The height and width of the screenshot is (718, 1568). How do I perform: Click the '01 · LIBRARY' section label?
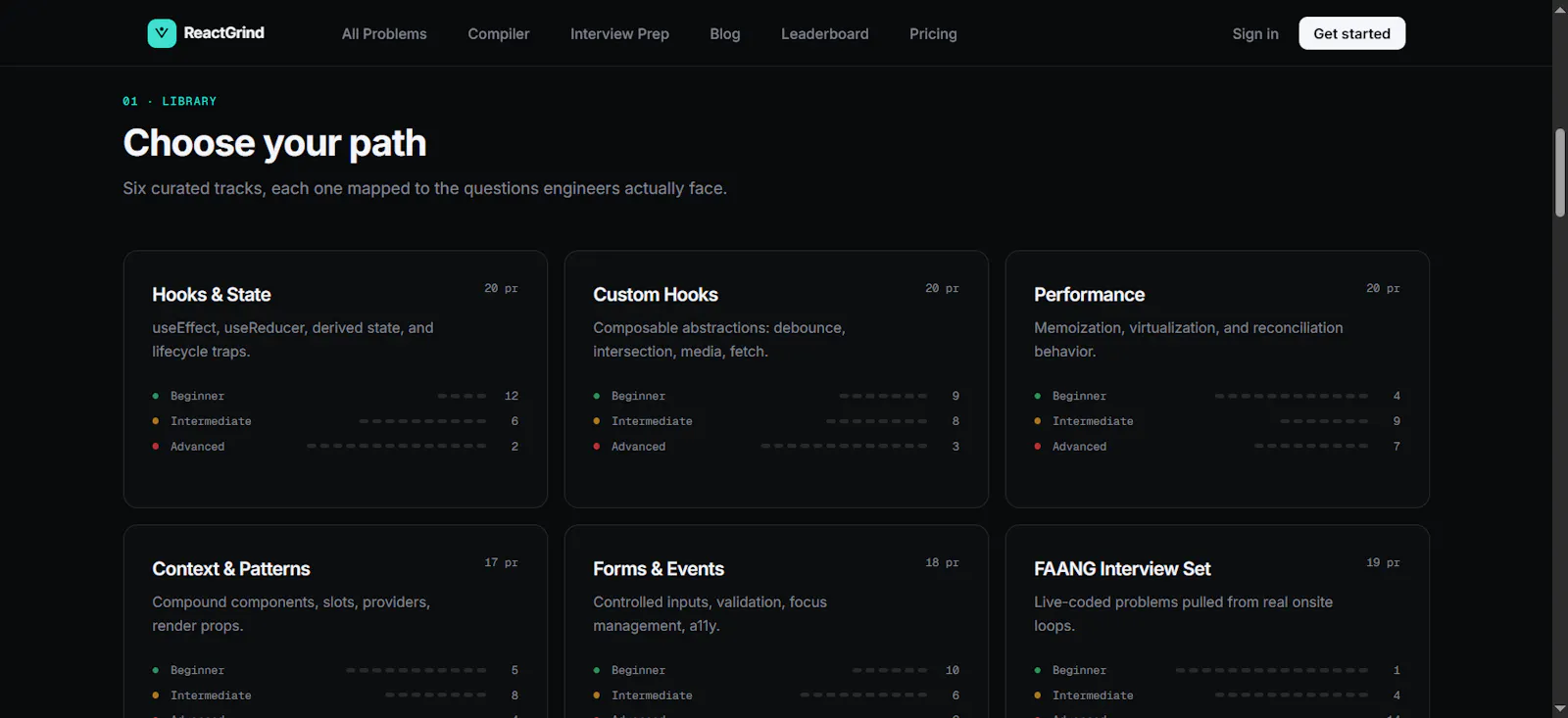pos(170,101)
